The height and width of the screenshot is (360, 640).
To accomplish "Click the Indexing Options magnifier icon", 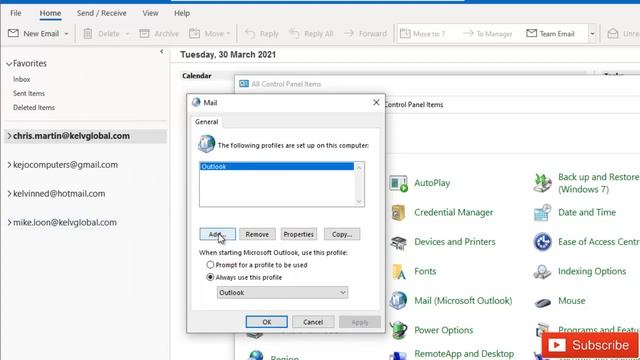I will coord(542,272).
